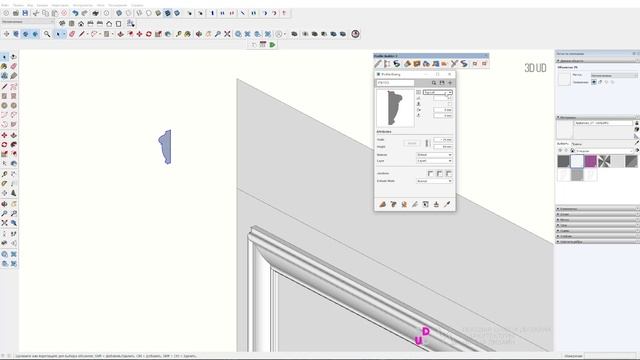Click the Cut scissors icon in the top toolbar
This screenshot has width=640, height=360.
[36, 13]
